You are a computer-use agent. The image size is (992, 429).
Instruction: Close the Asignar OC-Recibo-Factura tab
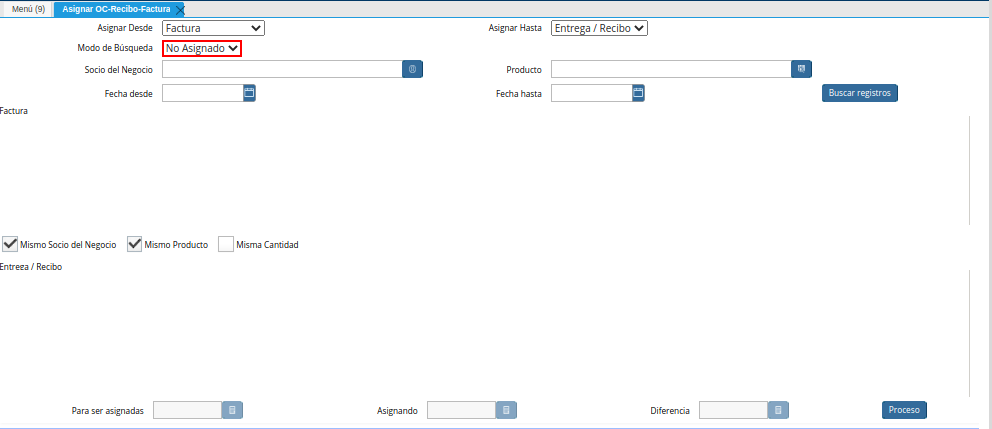coord(180,10)
